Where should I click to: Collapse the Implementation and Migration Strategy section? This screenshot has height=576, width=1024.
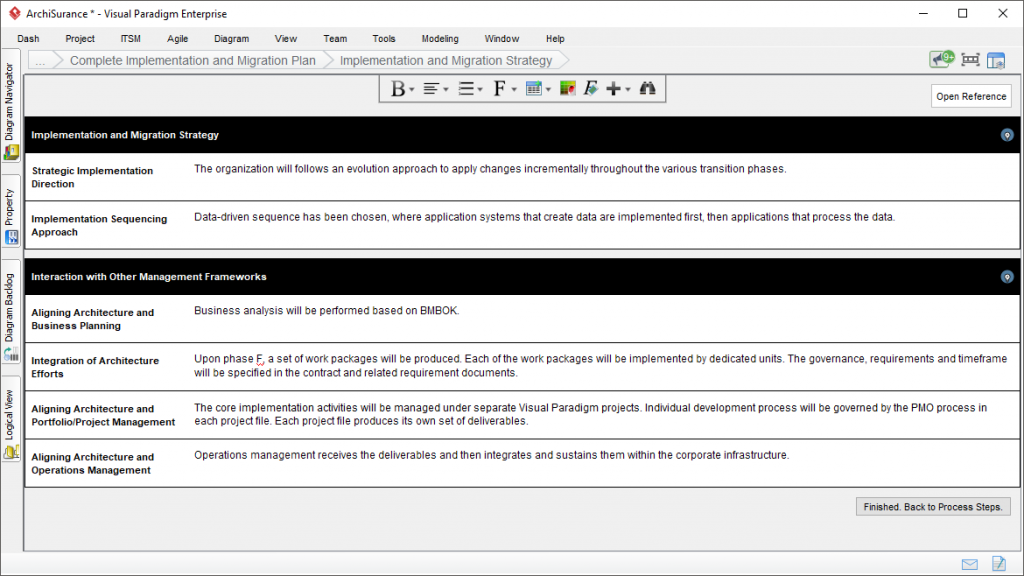tap(1008, 134)
